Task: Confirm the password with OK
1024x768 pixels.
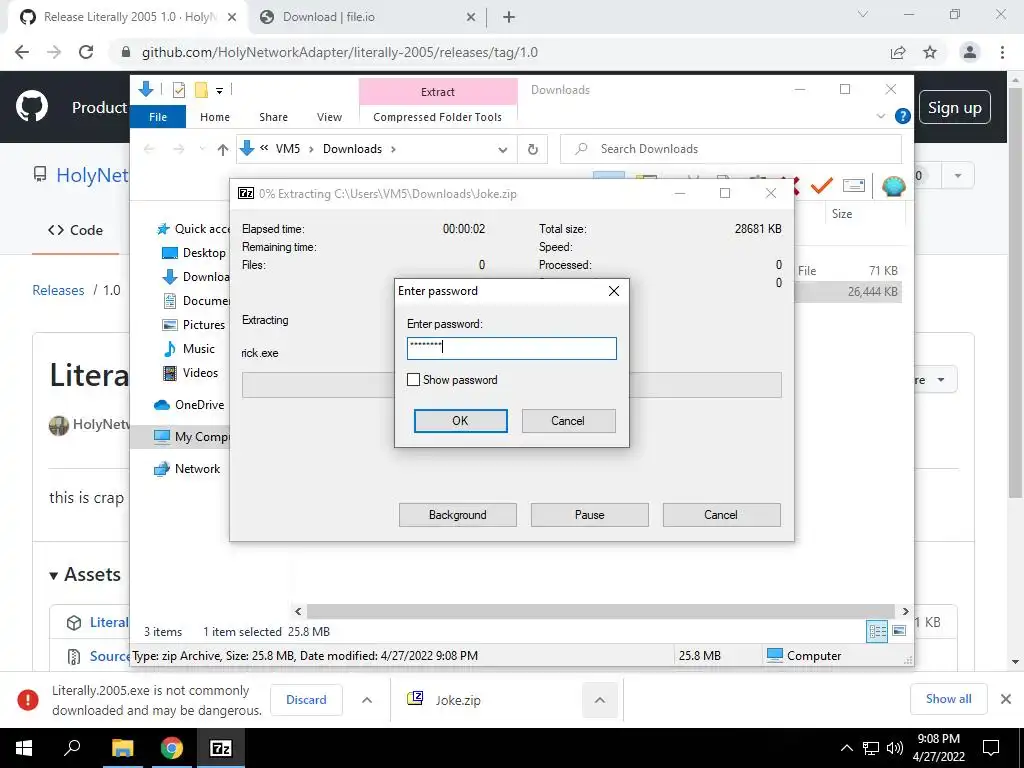Action: click(x=460, y=421)
